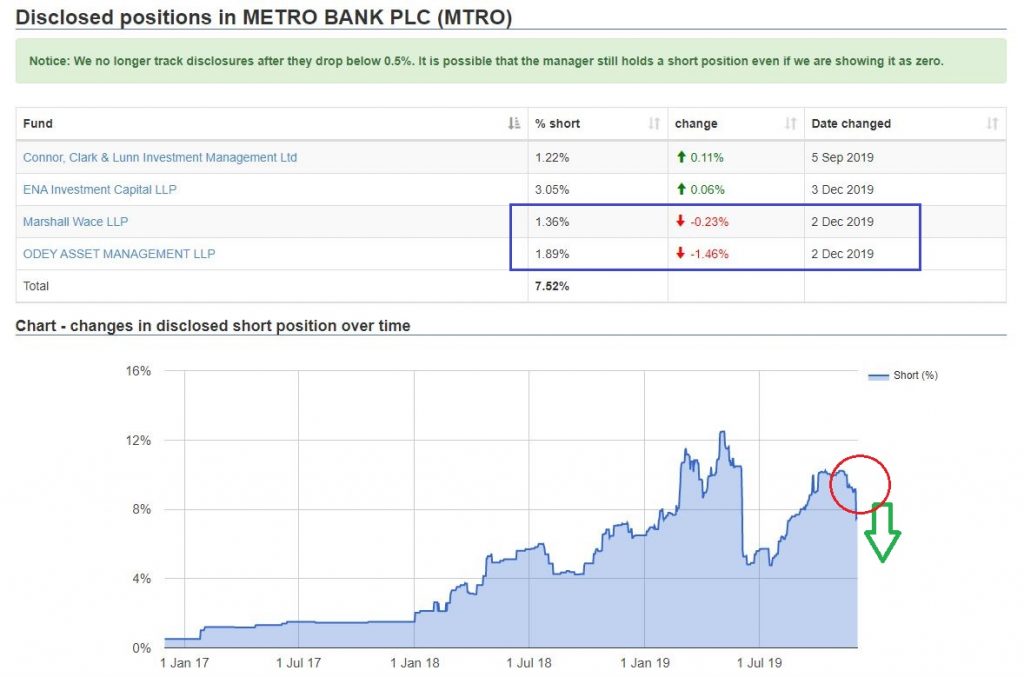Click the 16% y-axis label
The width and height of the screenshot is (1024, 677).
coord(138,371)
